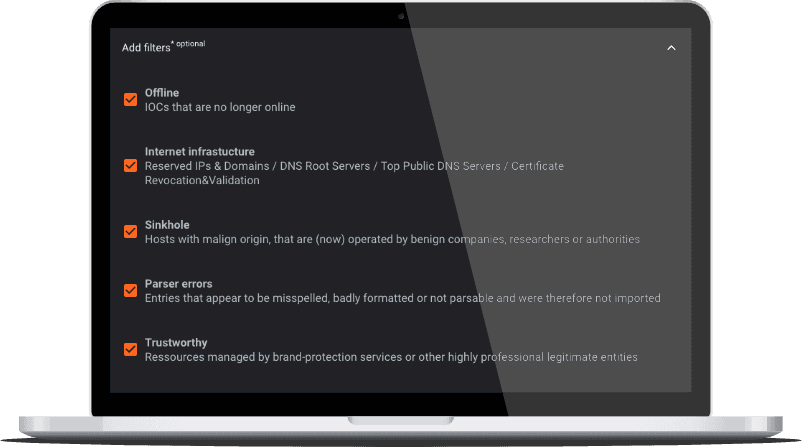
Task: Click the Parser errors label
Action: (179, 283)
